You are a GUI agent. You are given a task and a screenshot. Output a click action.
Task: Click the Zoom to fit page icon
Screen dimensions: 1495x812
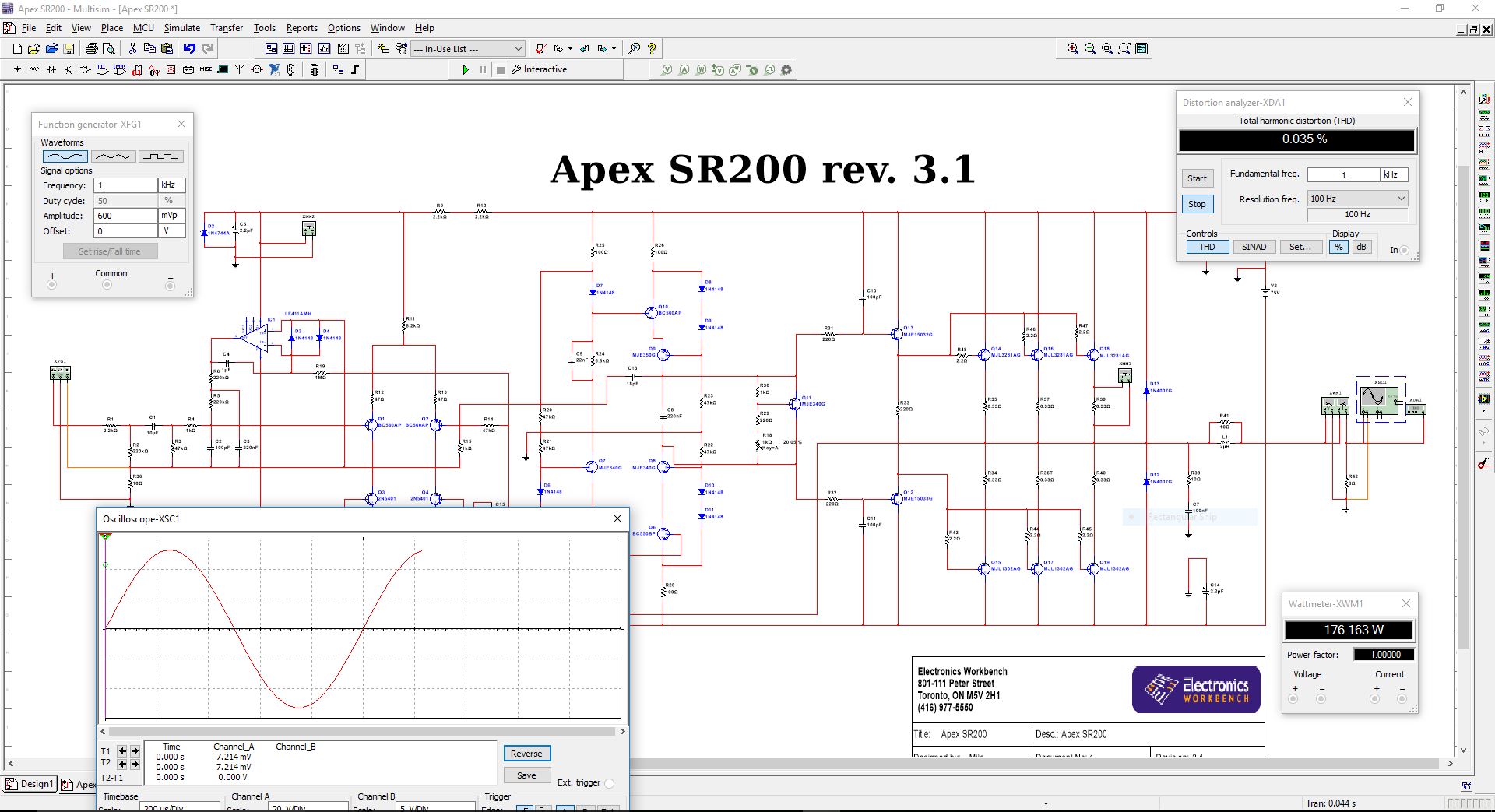(x=1124, y=48)
